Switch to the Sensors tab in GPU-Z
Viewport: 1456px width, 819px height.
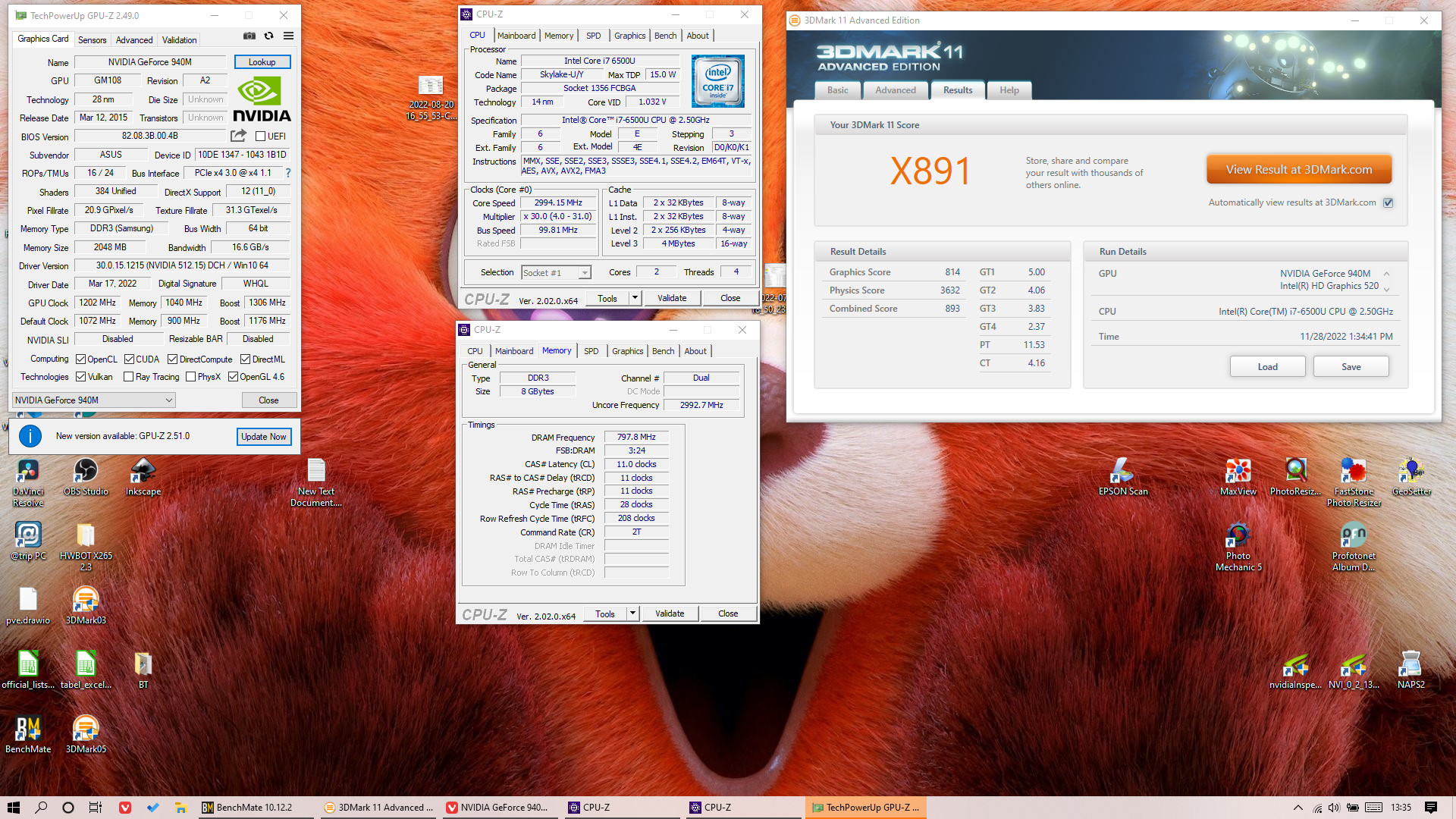(x=93, y=40)
